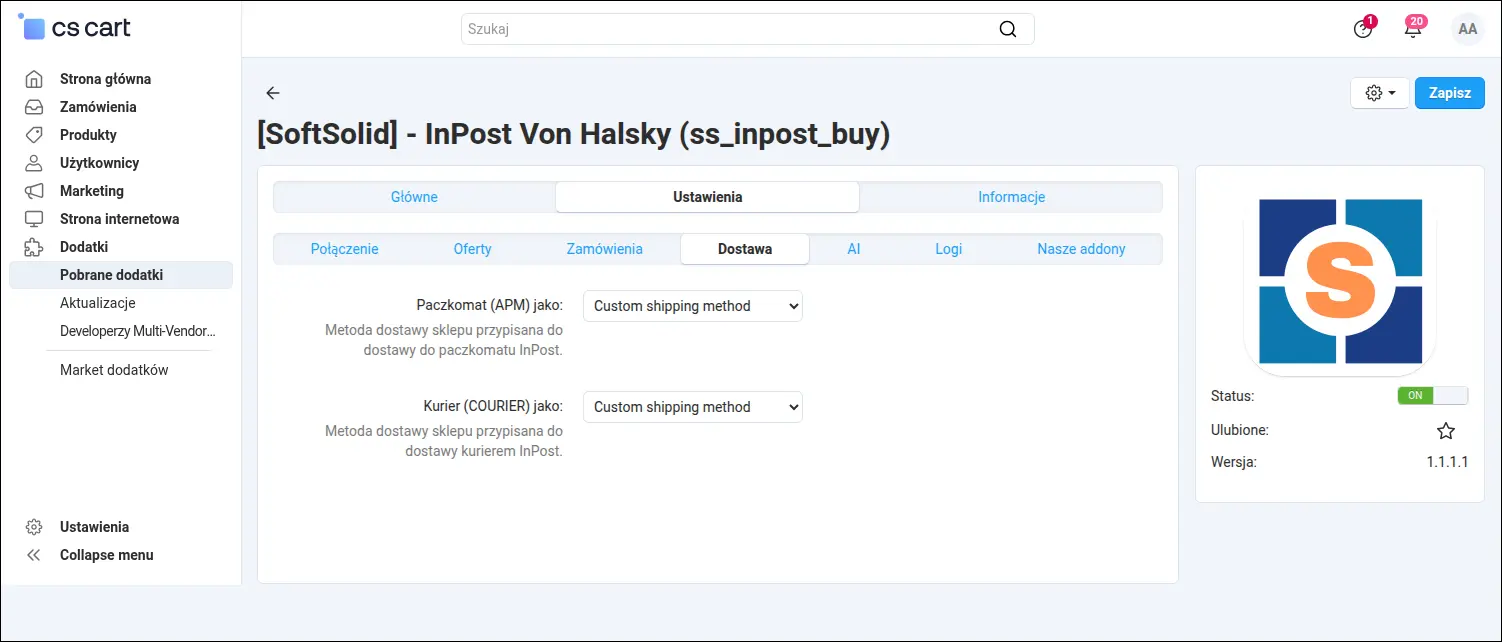Click the inbox icon beside Zamówienia

[x=34, y=107]
